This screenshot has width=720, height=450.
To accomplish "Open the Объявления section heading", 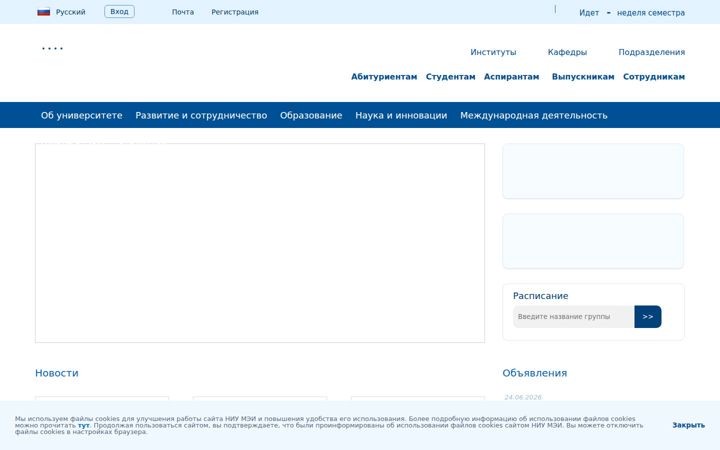I will [534, 373].
